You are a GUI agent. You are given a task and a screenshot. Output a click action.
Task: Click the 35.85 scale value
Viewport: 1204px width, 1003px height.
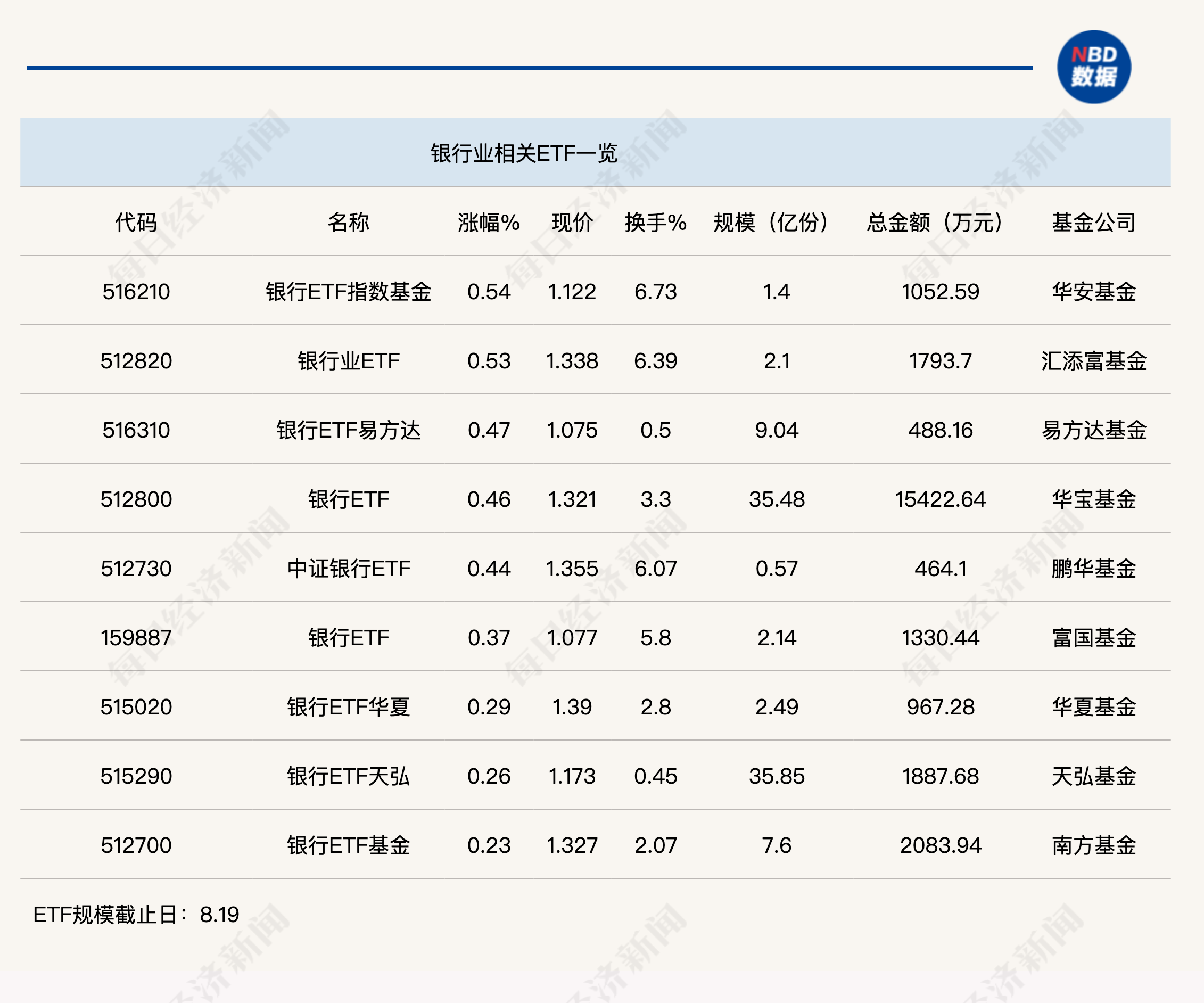[x=776, y=777]
